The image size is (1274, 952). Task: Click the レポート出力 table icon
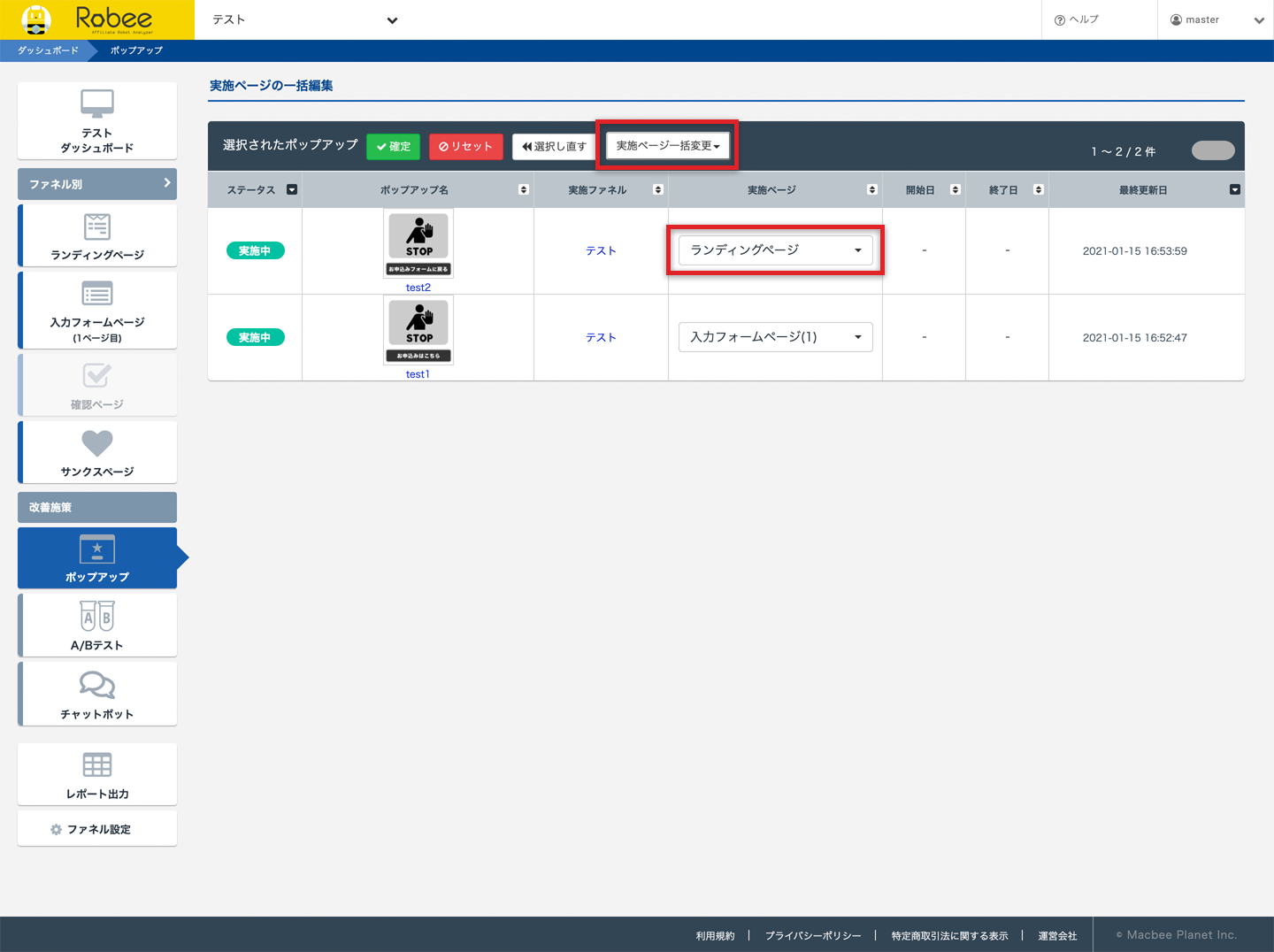click(97, 765)
